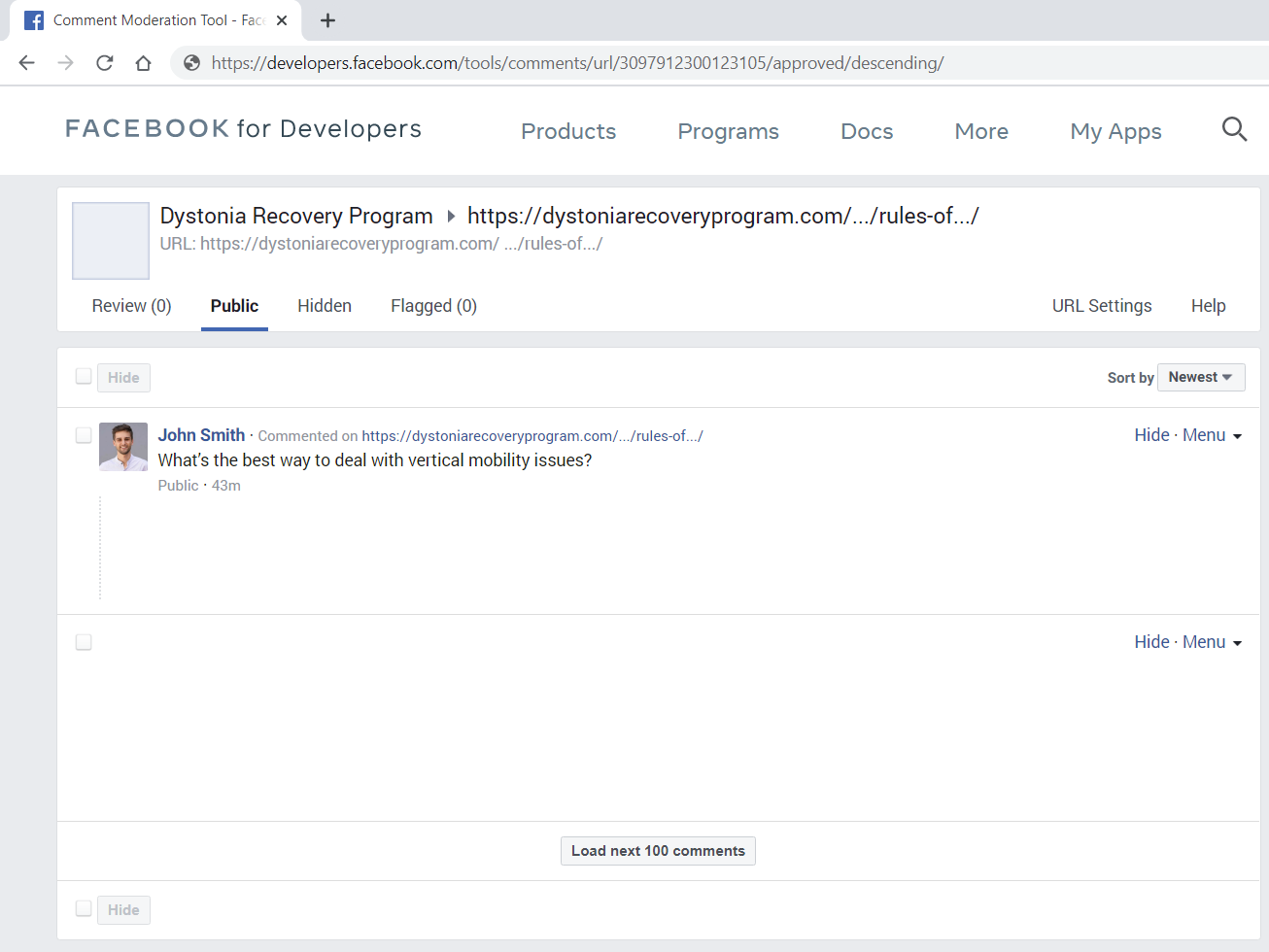
Task: Close the Comment Moderation Tool tab
Action: click(x=282, y=20)
